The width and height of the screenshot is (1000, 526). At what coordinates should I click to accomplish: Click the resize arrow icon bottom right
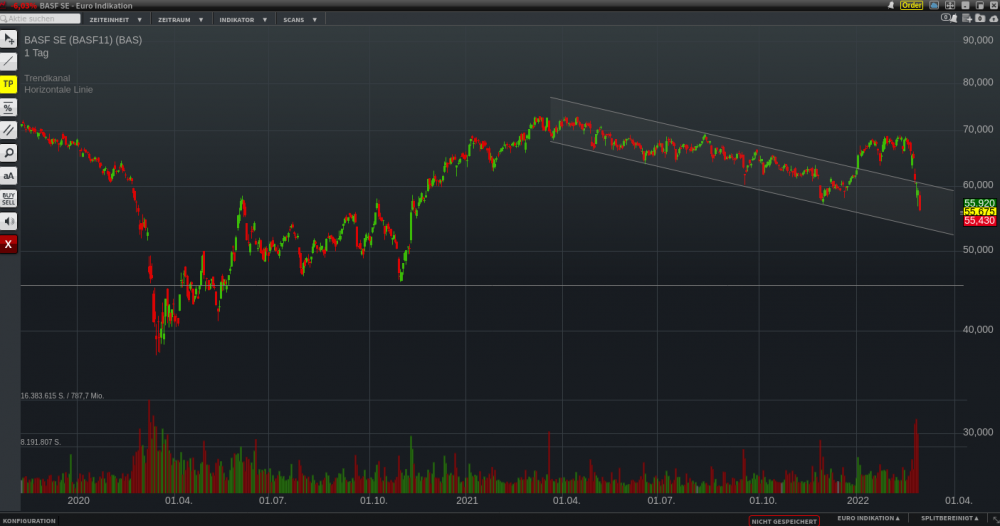(x=995, y=520)
